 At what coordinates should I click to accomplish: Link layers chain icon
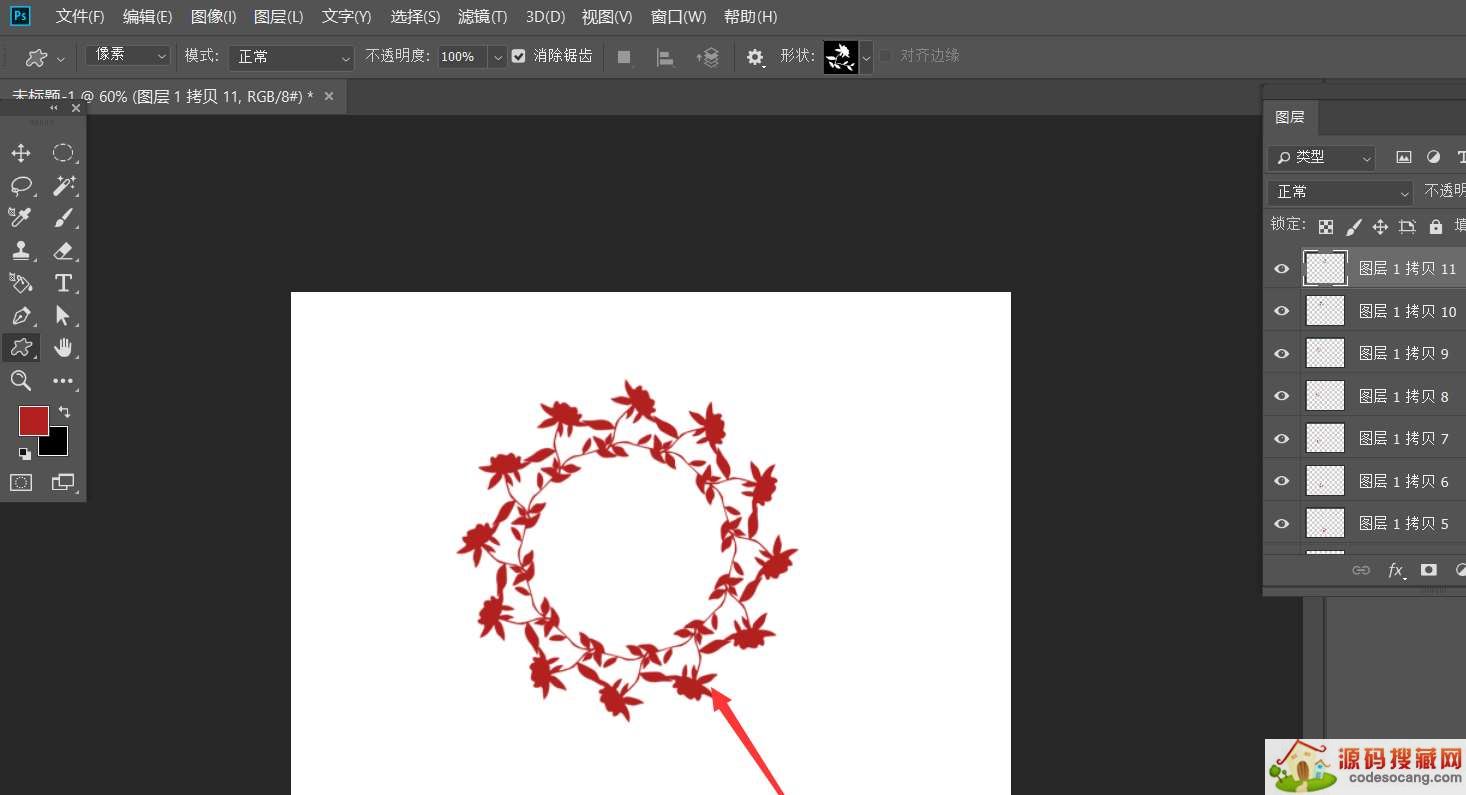(1361, 570)
